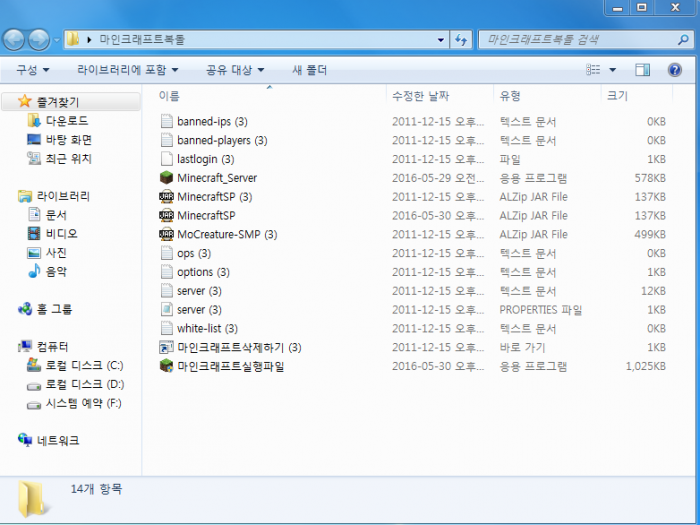Minimize the Explorer window

(617, 8)
